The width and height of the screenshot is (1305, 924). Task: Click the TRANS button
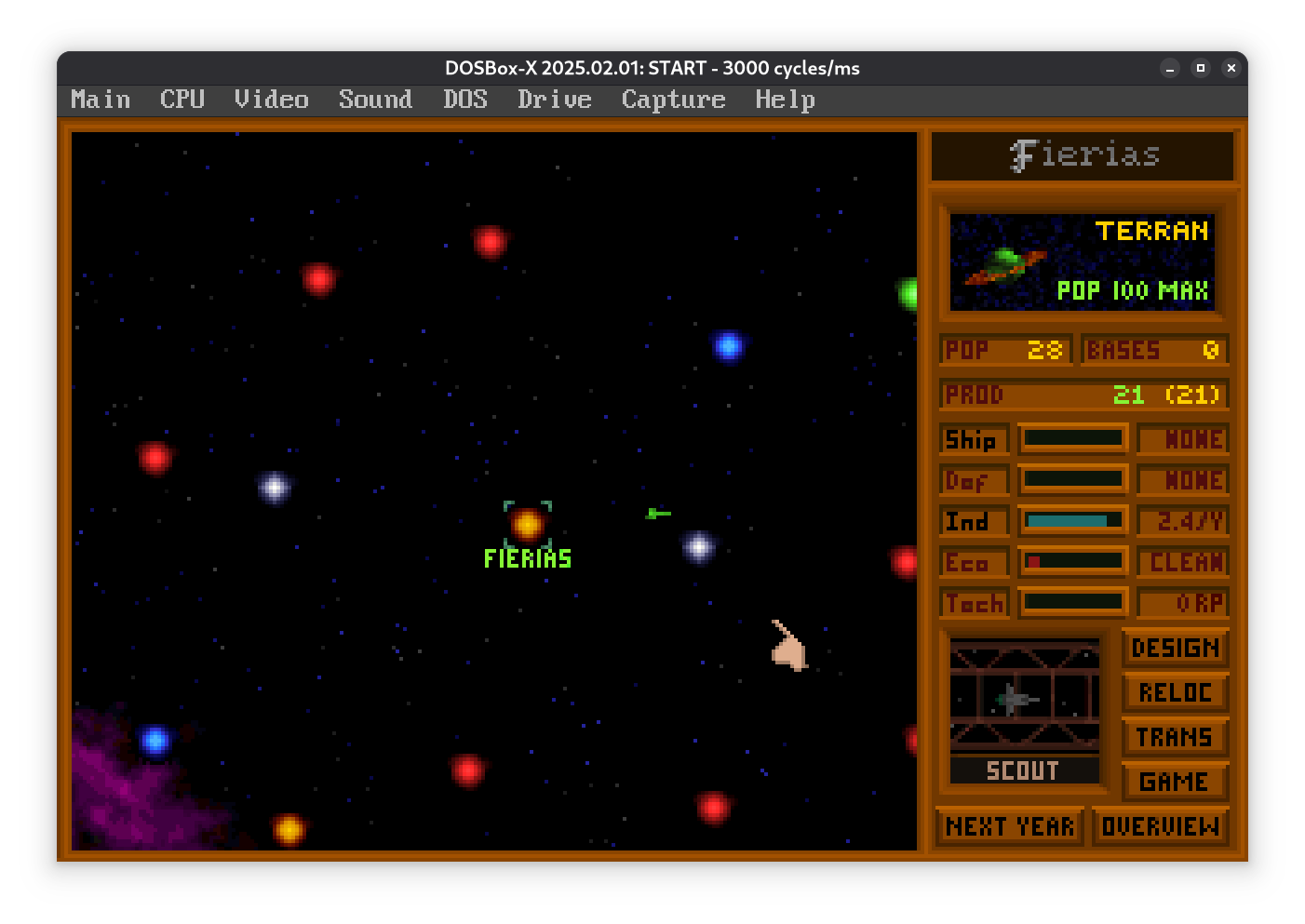(x=1175, y=737)
